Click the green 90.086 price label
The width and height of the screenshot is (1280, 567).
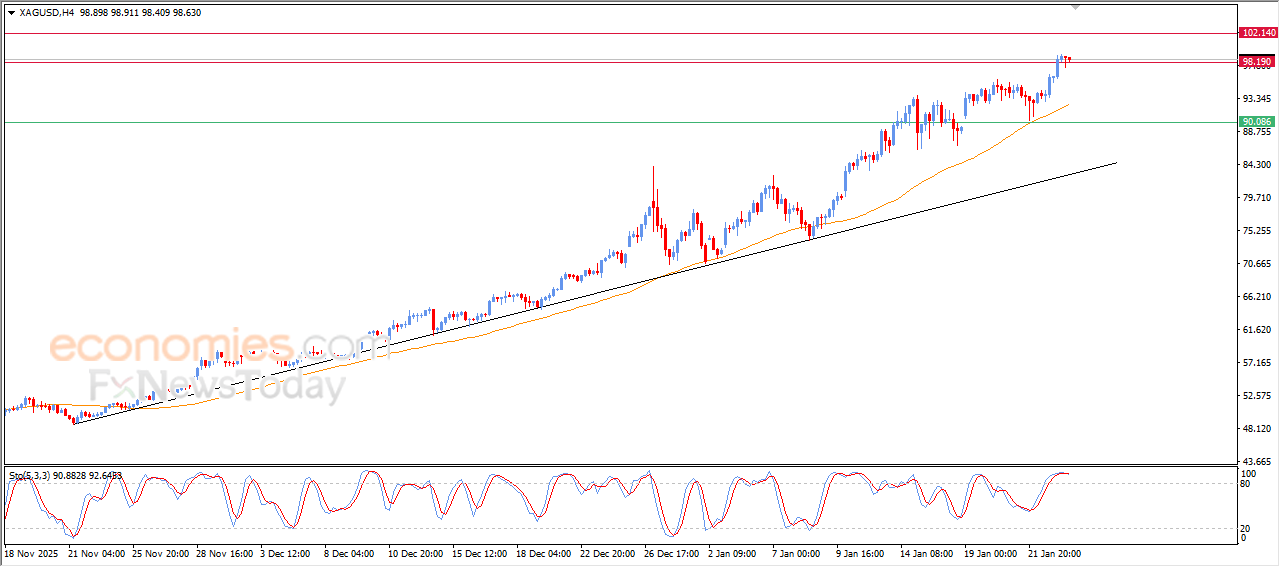pos(1257,122)
